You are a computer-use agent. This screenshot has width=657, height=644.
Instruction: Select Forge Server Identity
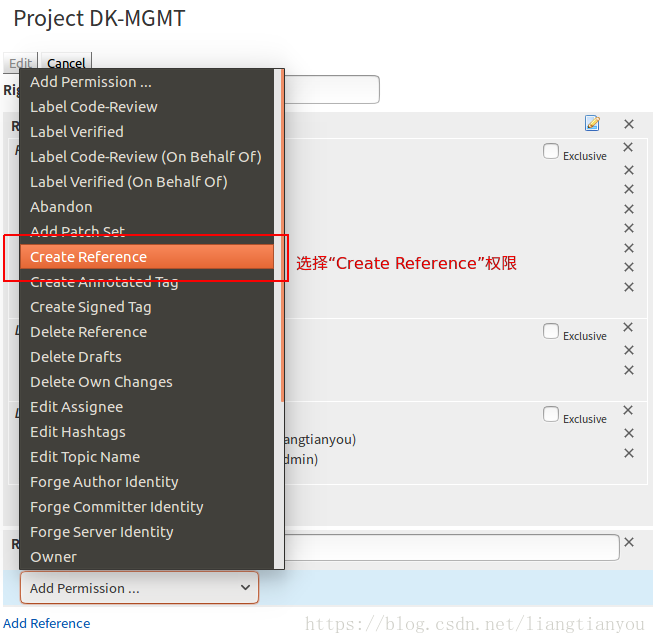[147, 532]
